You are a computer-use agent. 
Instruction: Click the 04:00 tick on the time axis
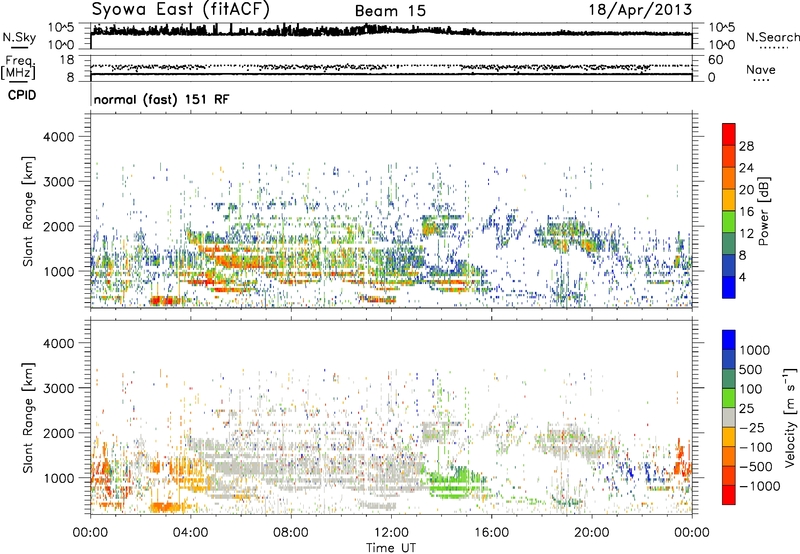point(191,533)
